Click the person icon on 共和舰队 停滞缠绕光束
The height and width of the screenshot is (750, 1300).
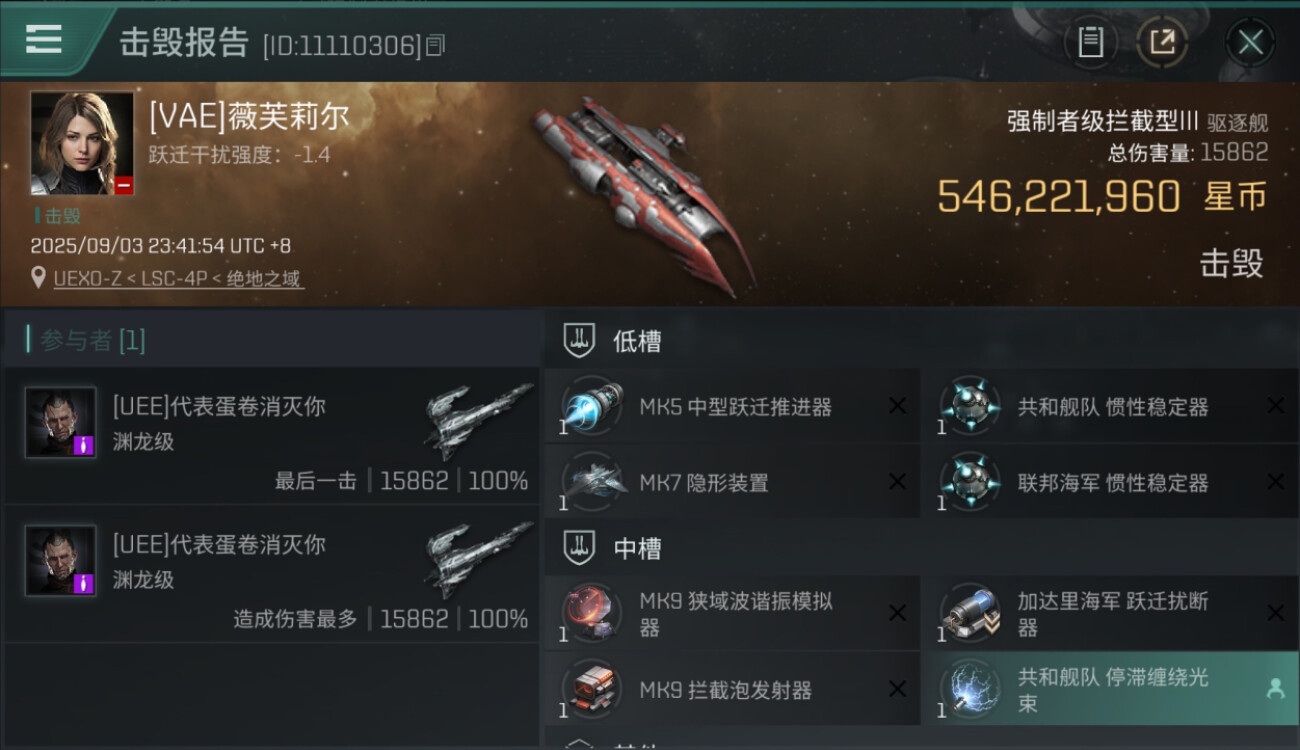(1275, 689)
